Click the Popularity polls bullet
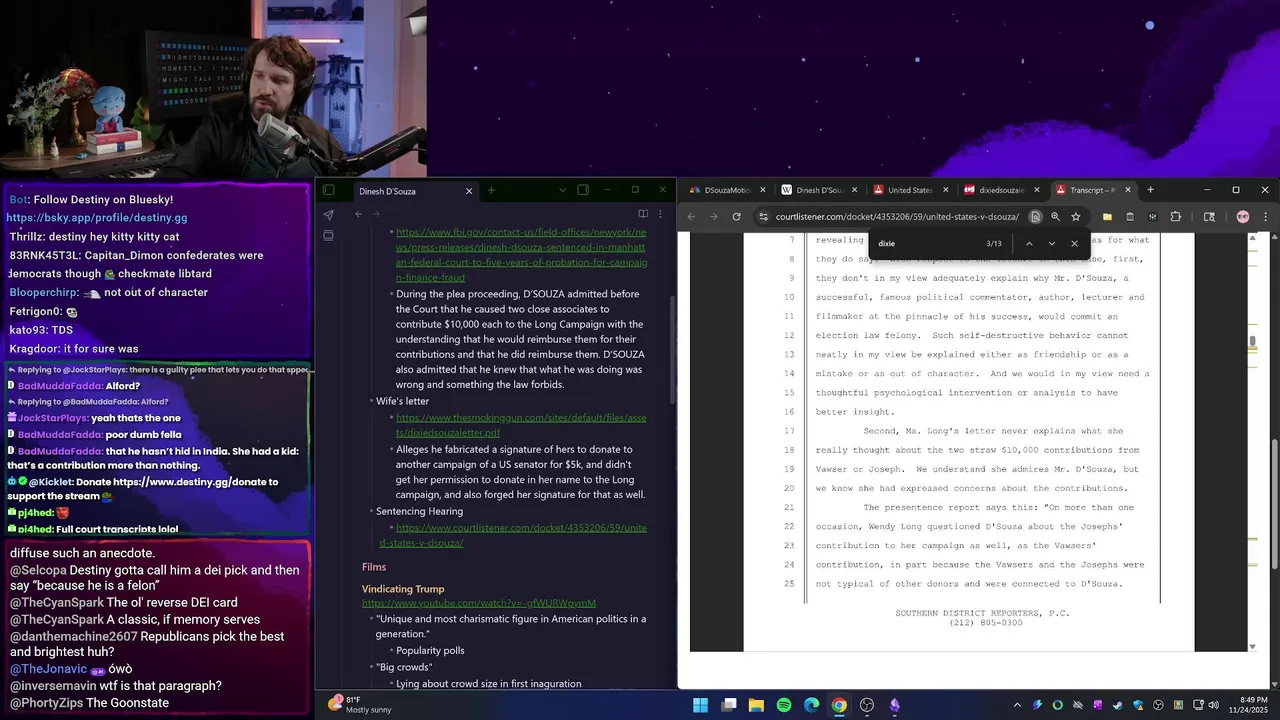This screenshot has height=720, width=1280. point(430,650)
